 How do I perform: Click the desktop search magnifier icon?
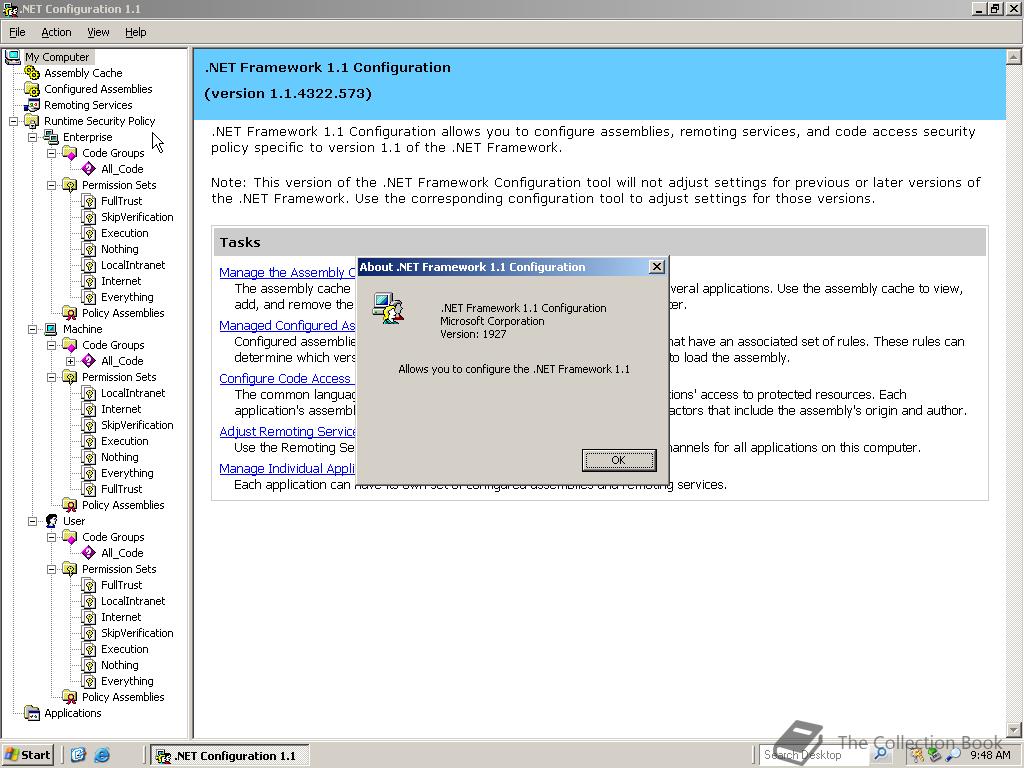pyautogui.click(x=880, y=754)
